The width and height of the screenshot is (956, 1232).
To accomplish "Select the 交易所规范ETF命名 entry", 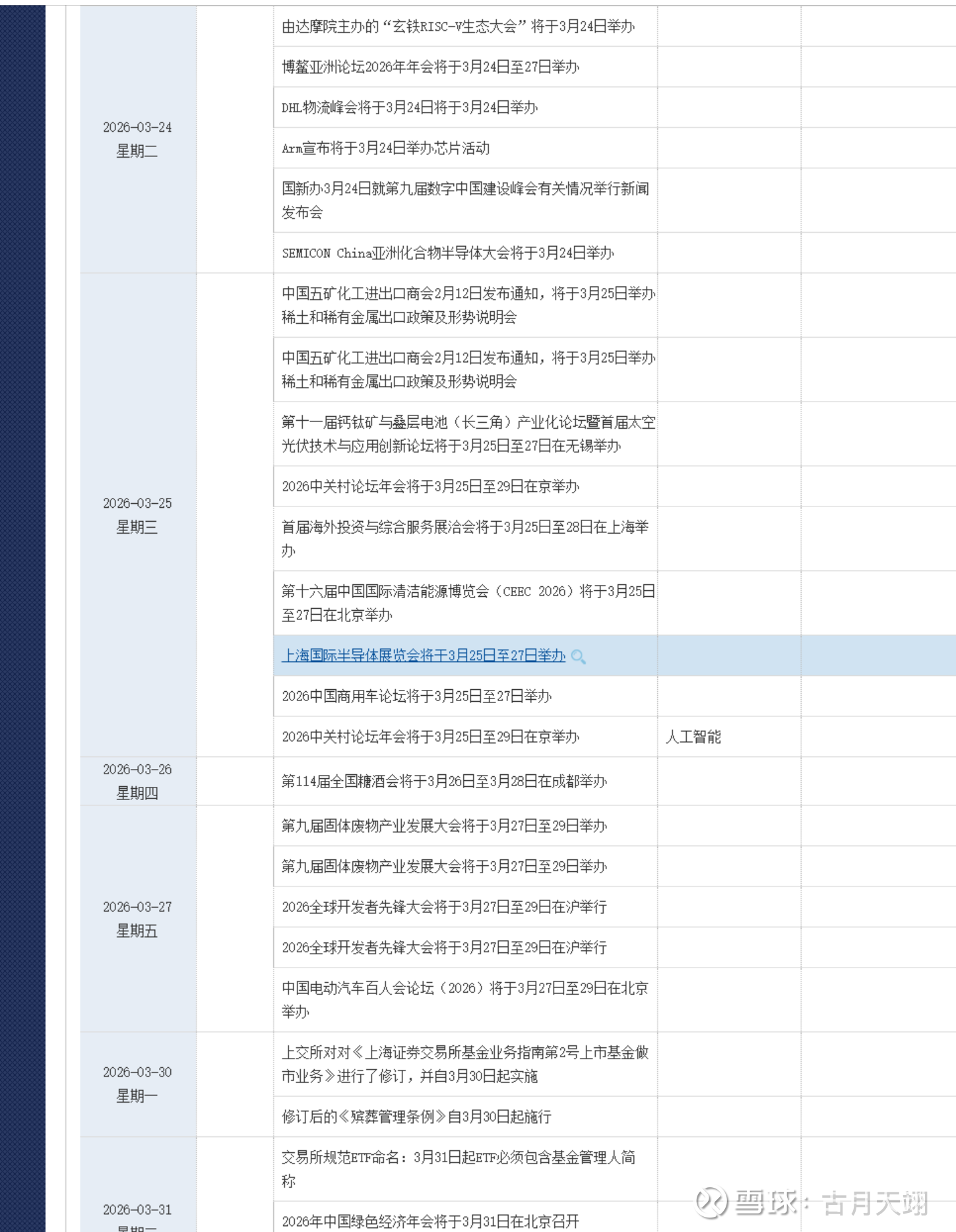I will click(x=459, y=1169).
